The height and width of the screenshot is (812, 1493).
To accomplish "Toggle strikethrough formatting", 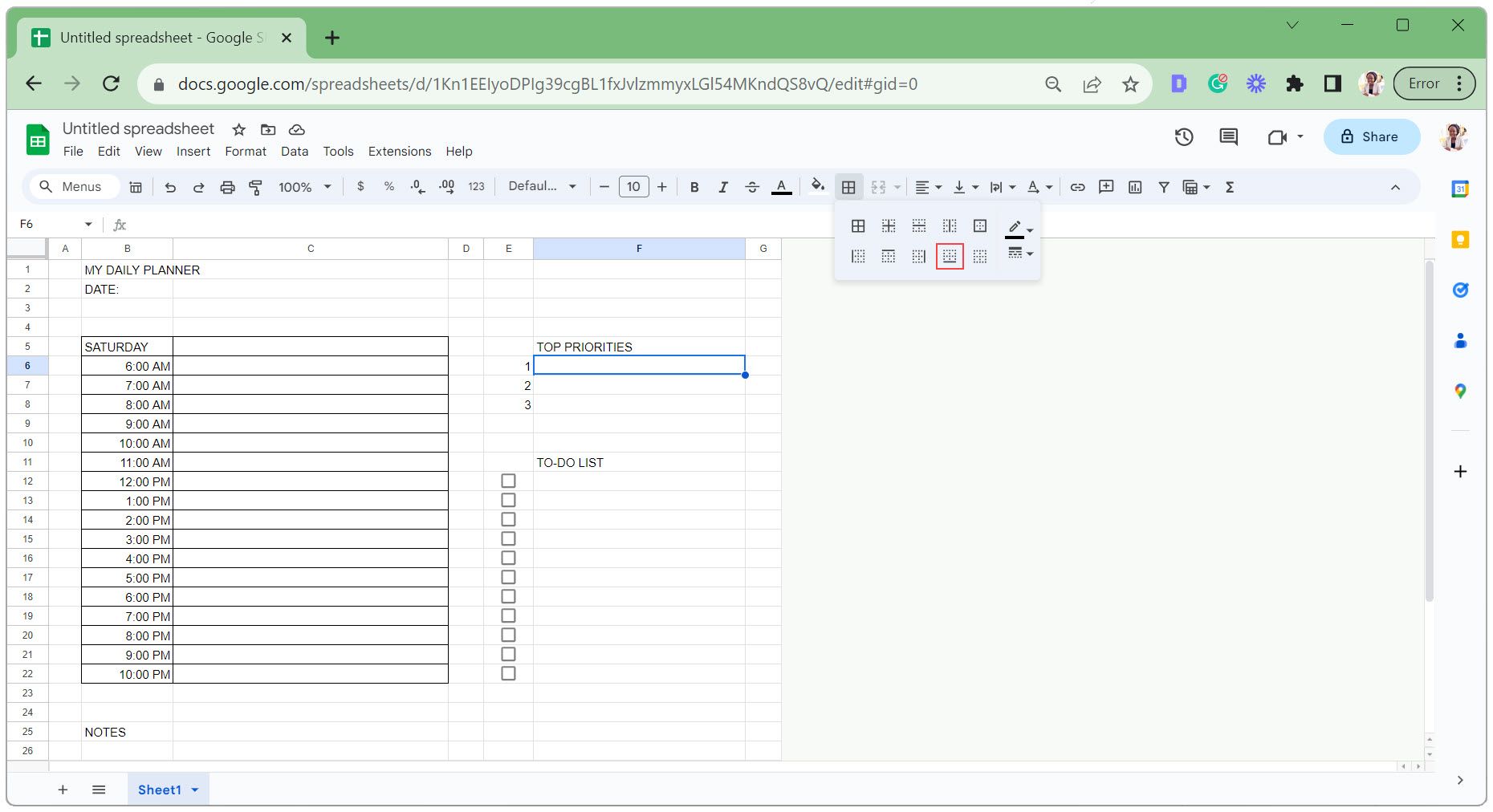I will 752,187.
